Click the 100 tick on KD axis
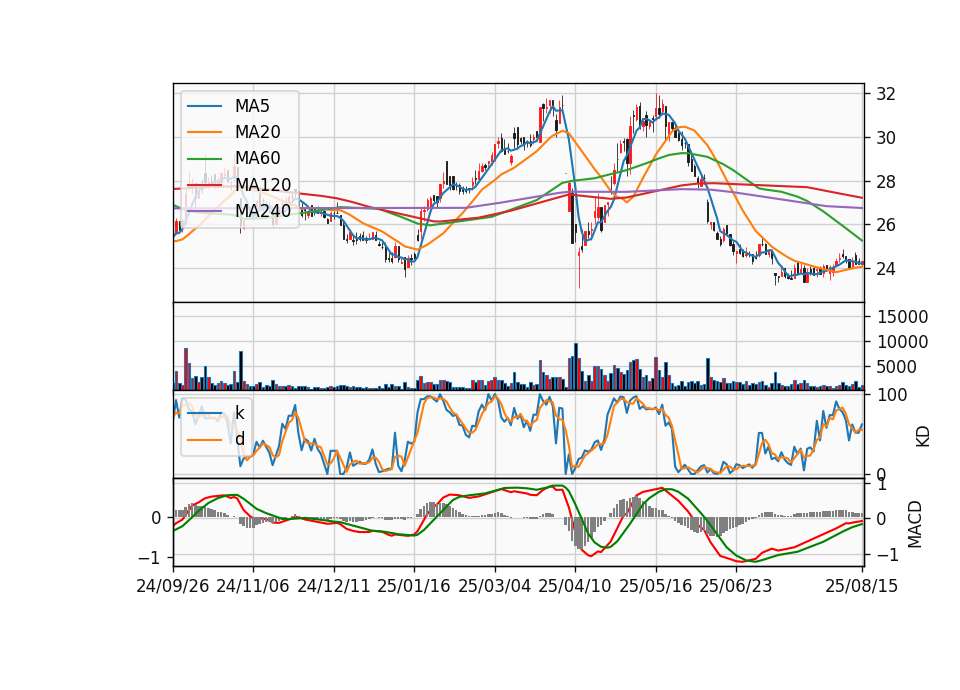 [892, 395]
